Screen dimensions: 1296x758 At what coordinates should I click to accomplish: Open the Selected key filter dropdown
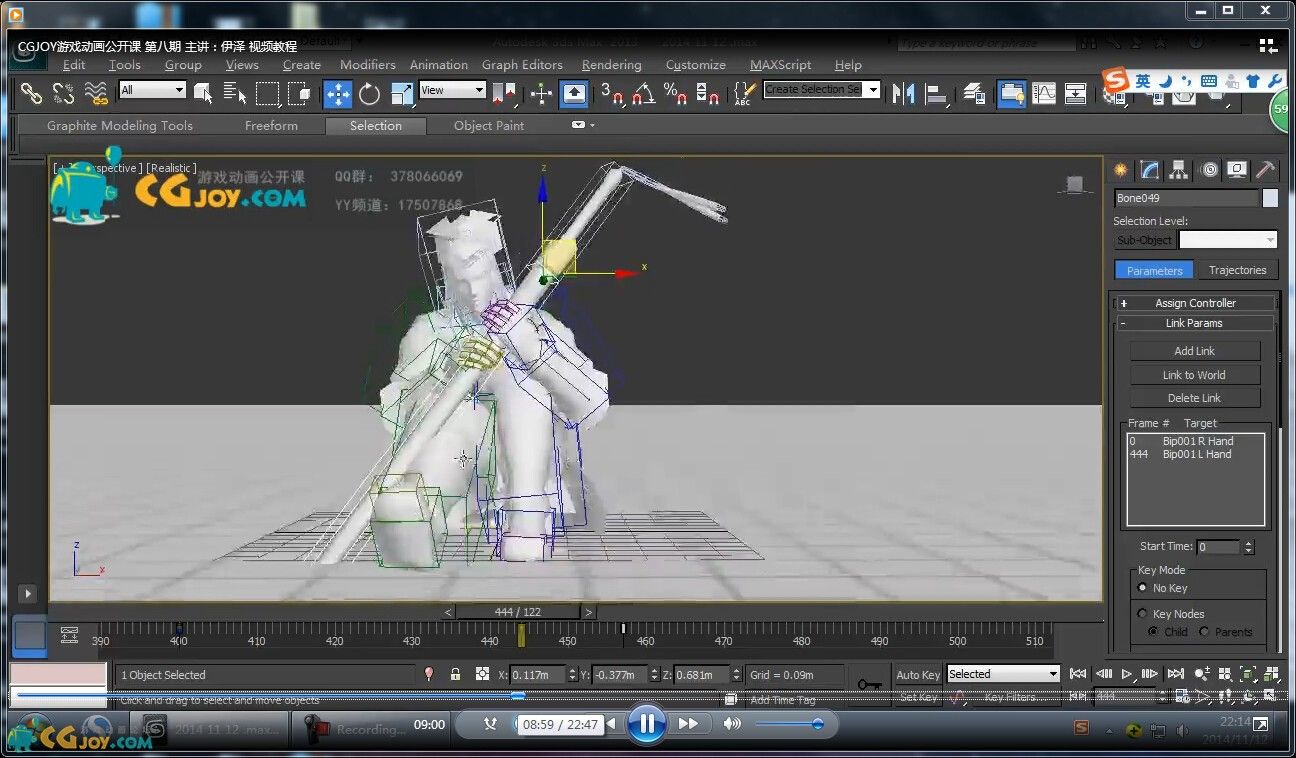tap(1003, 674)
